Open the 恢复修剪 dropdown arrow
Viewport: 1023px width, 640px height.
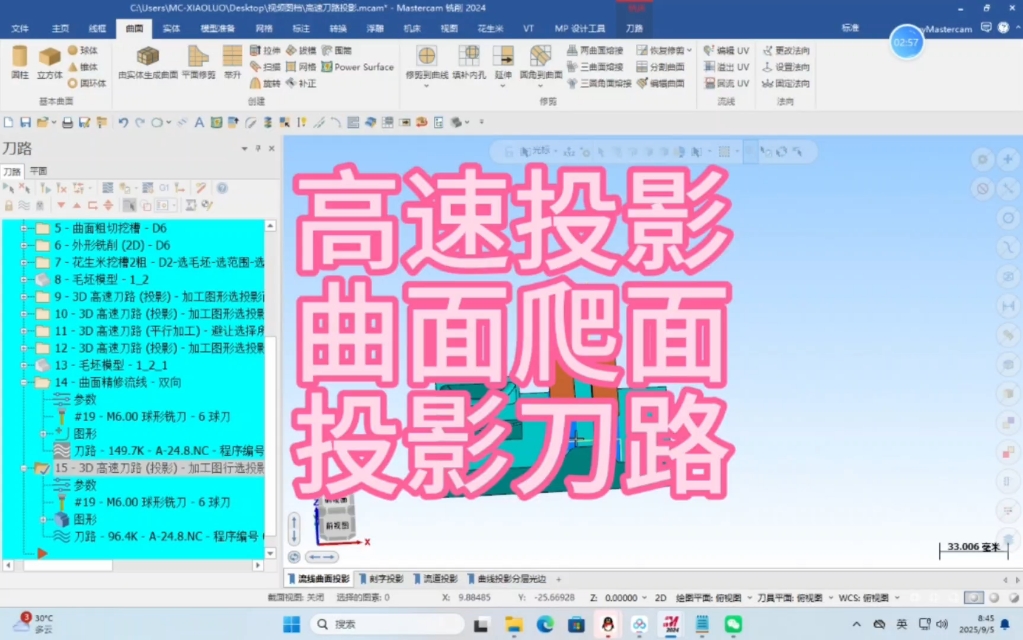click(689, 50)
